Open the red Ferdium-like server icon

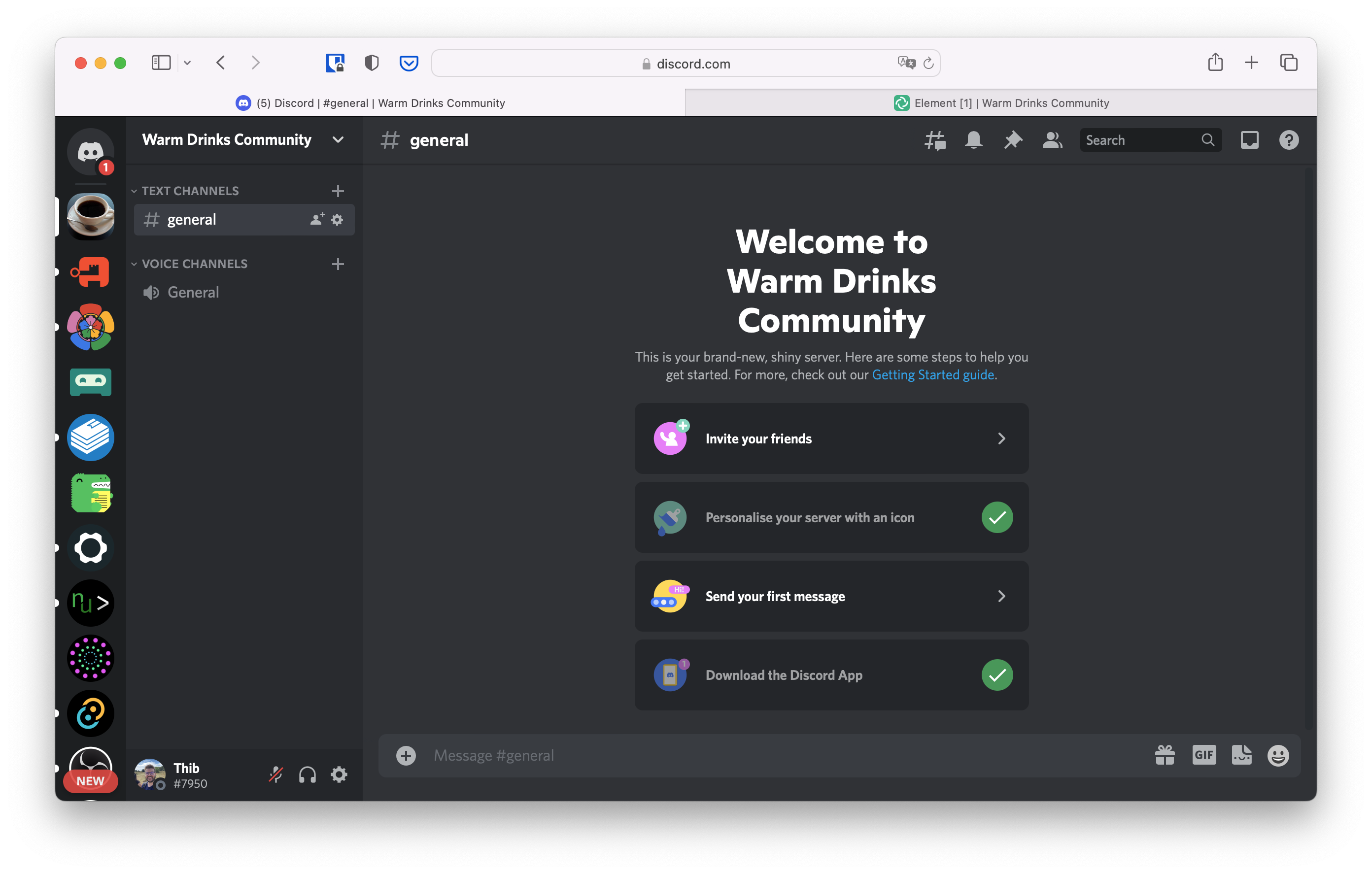click(x=91, y=272)
